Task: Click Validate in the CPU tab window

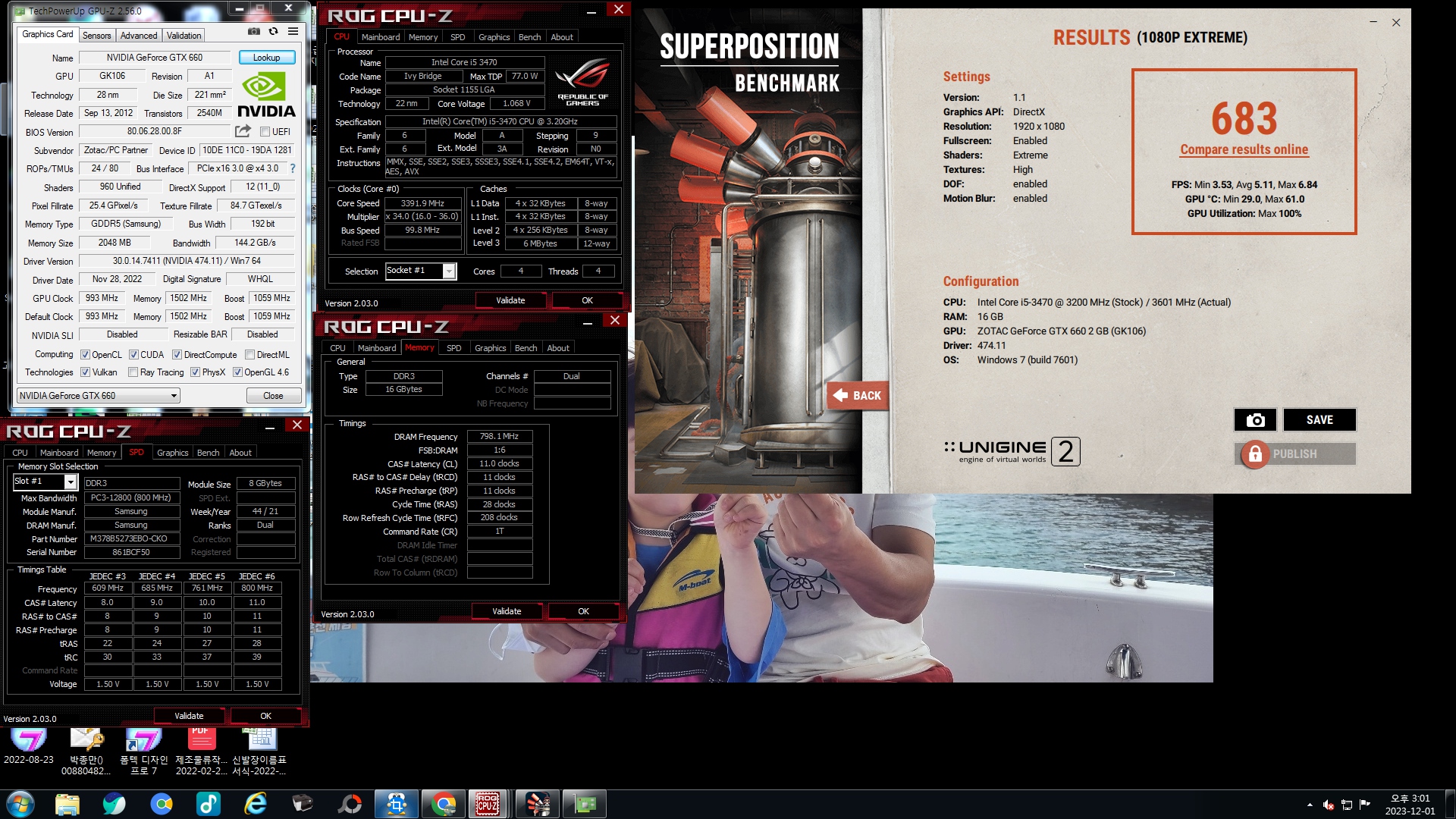Action: coord(510,300)
